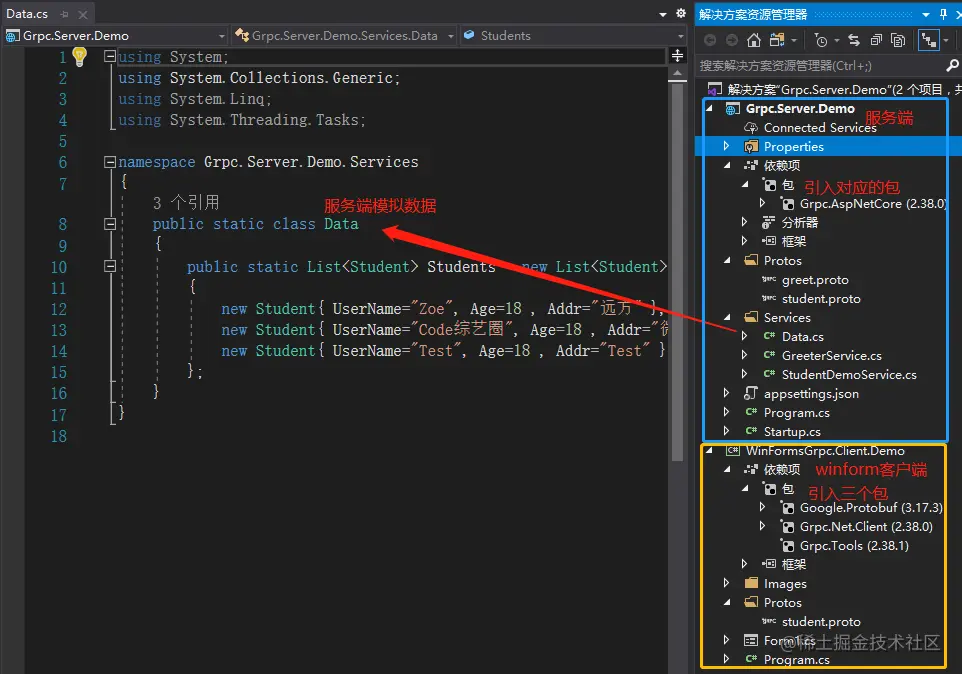962x674 pixels.
Task: Click the Grpc.AspNetCore package icon
Action: (x=787, y=203)
